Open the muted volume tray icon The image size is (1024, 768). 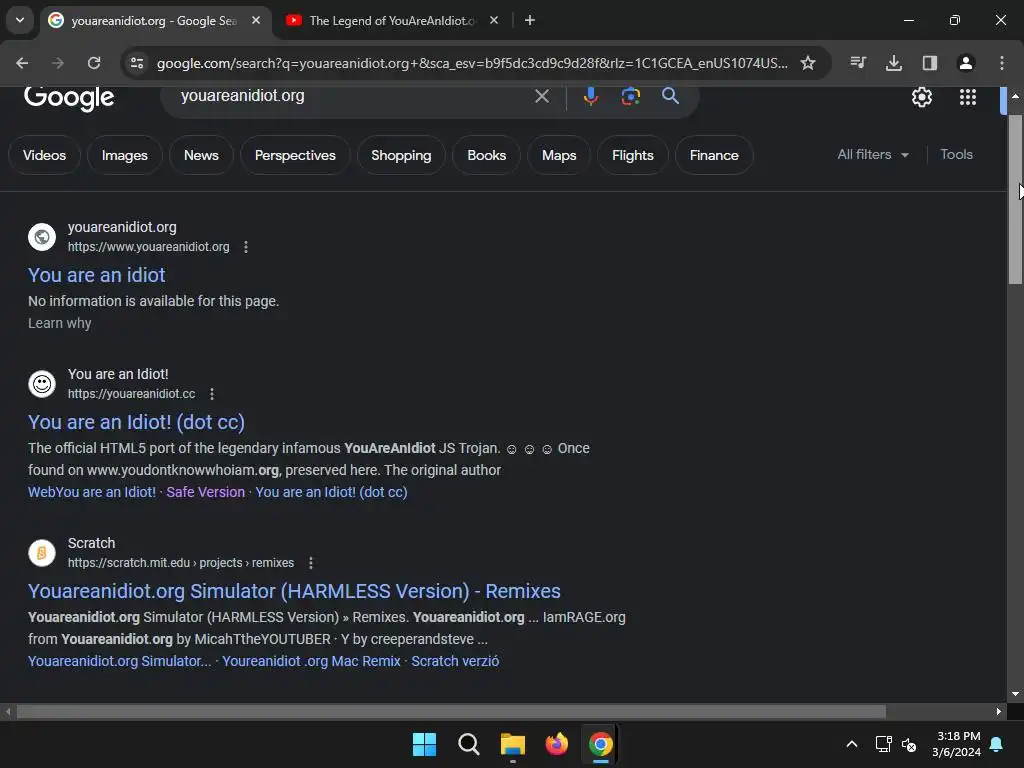coord(908,744)
